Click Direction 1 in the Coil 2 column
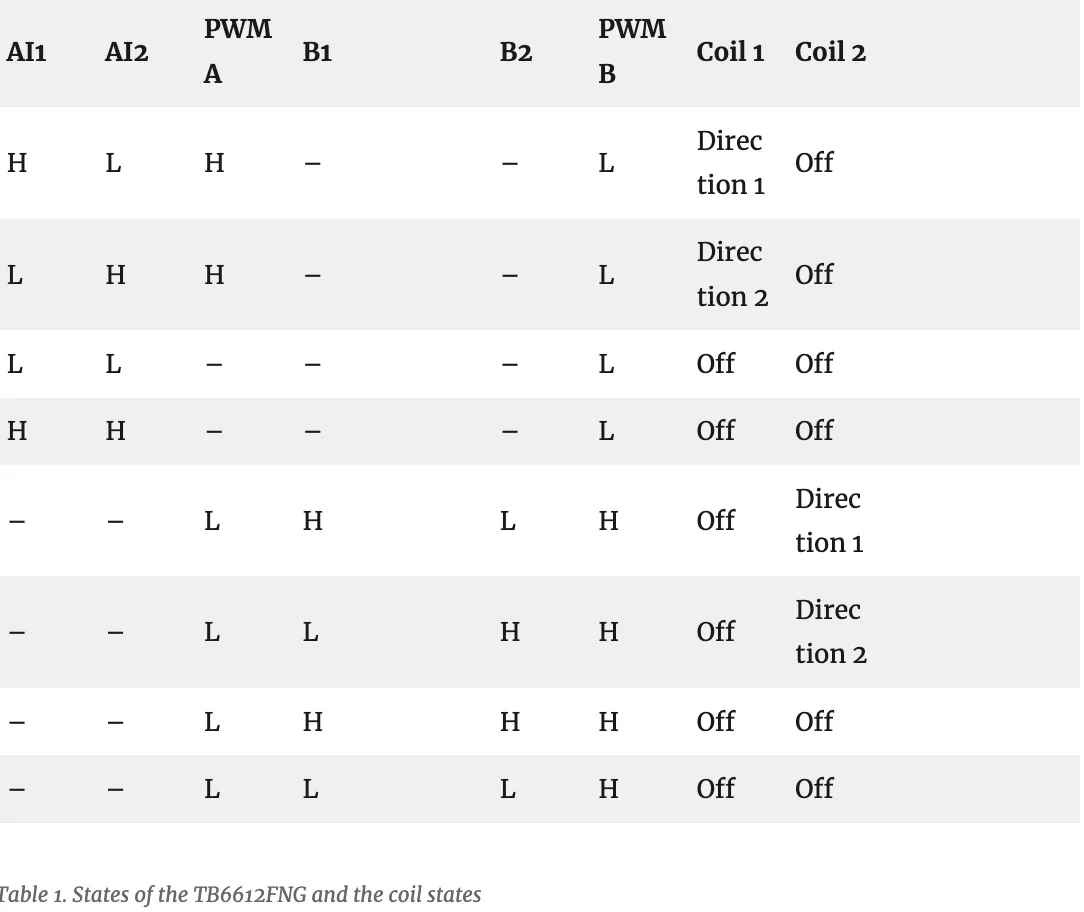 click(828, 520)
